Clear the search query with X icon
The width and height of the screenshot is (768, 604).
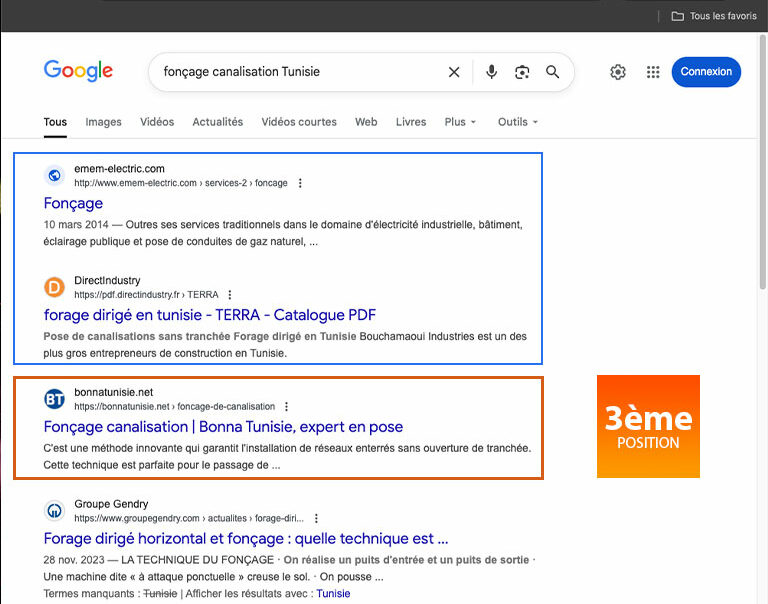click(454, 72)
